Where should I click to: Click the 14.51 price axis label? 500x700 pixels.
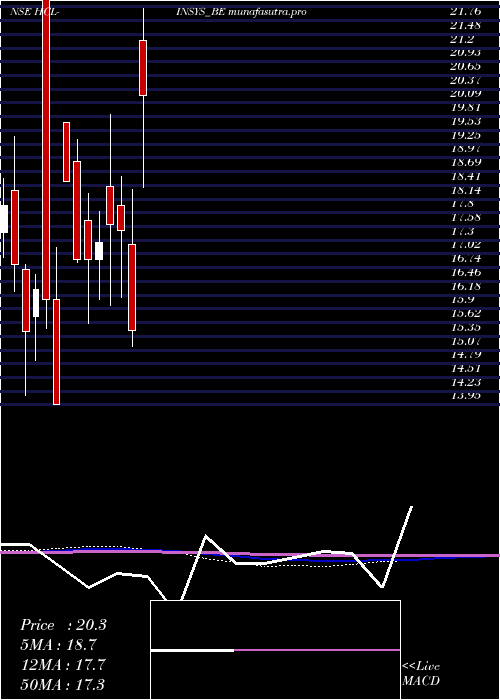click(x=466, y=368)
